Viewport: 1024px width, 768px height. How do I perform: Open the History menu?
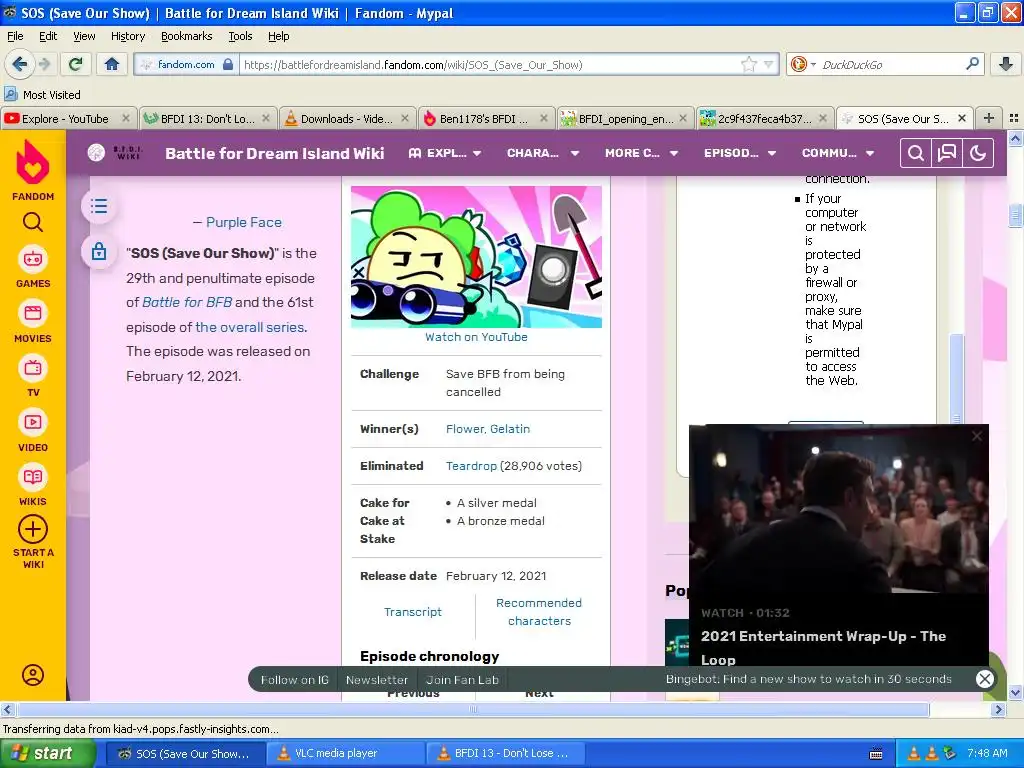(128, 36)
